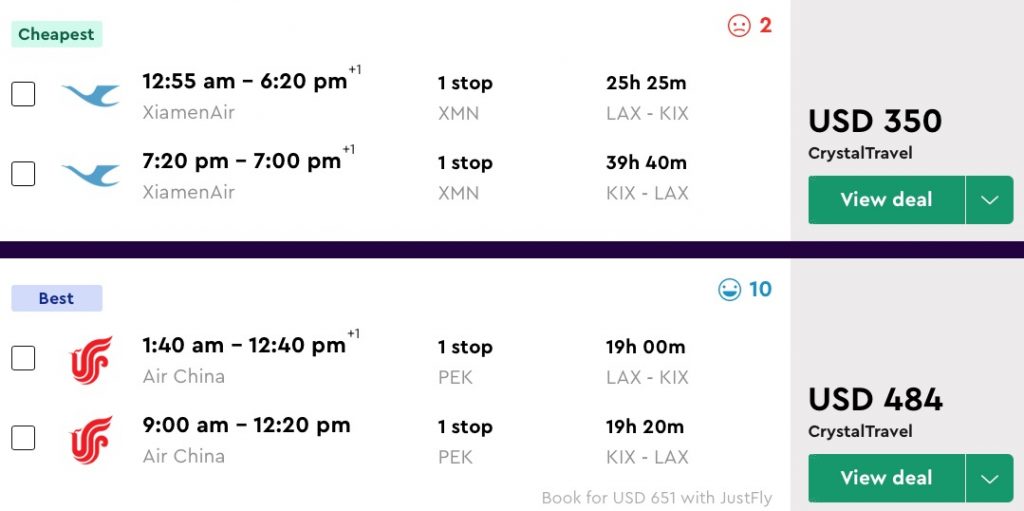View deal for USD 350 fare
1024x511 pixels.
[x=886, y=200]
